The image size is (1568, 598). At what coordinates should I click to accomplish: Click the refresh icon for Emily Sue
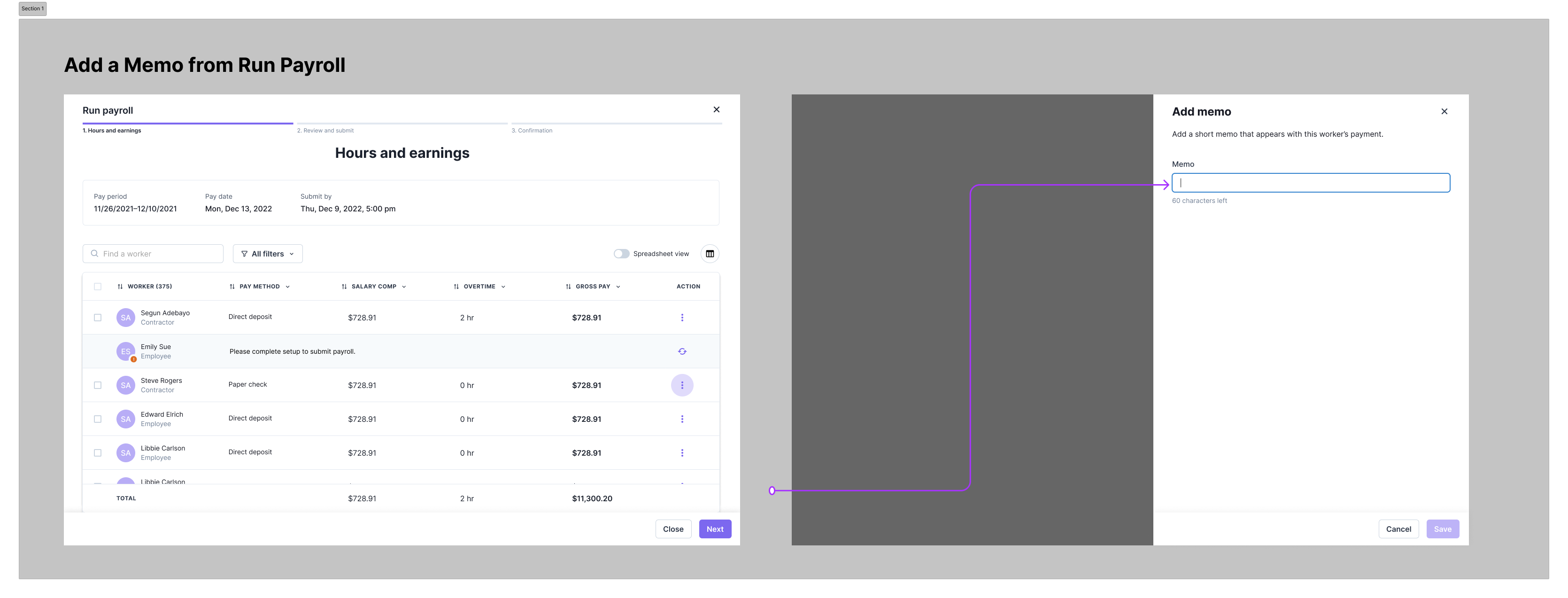pos(682,351)
